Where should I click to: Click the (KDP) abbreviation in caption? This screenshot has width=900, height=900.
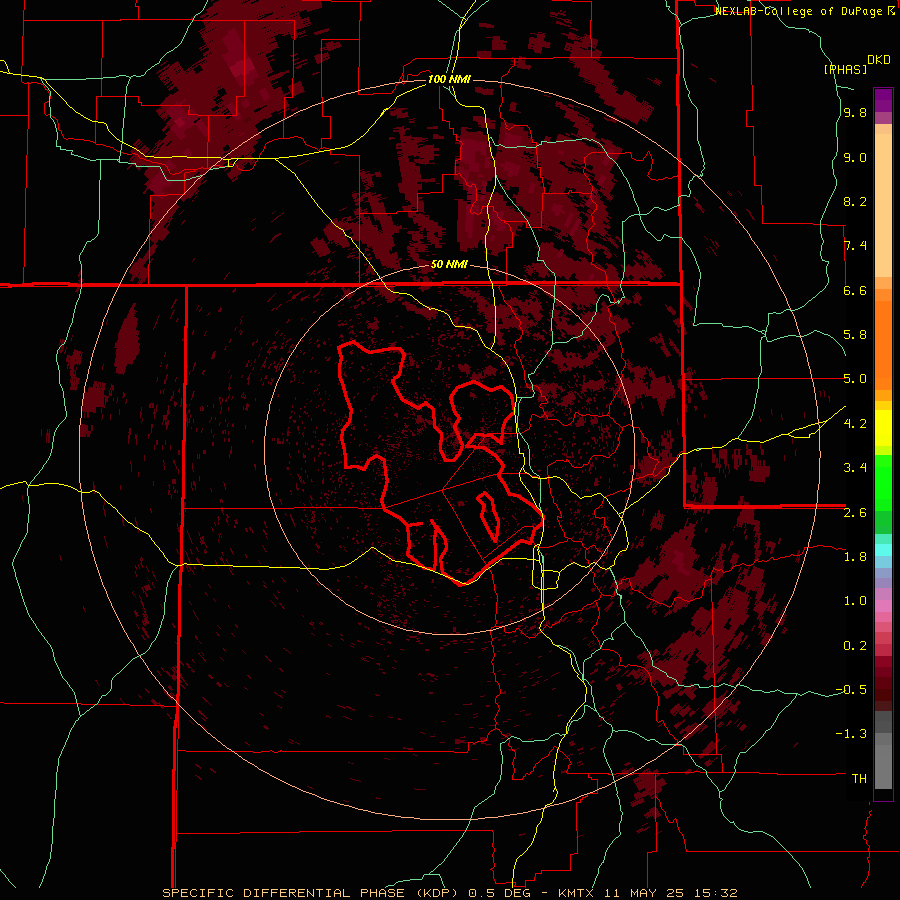pyautogui.click(x=437, y=893)
